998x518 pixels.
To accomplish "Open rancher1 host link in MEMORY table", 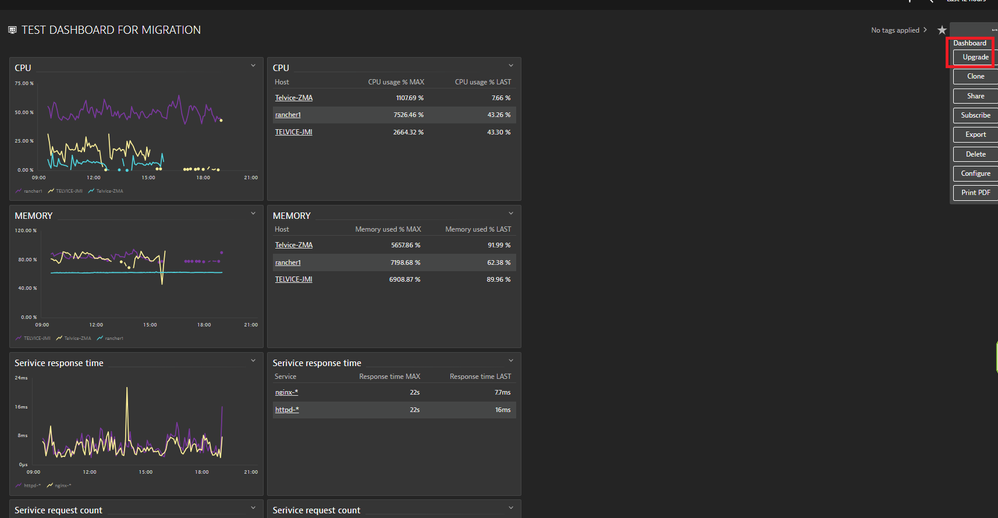I will click(288, 262).
